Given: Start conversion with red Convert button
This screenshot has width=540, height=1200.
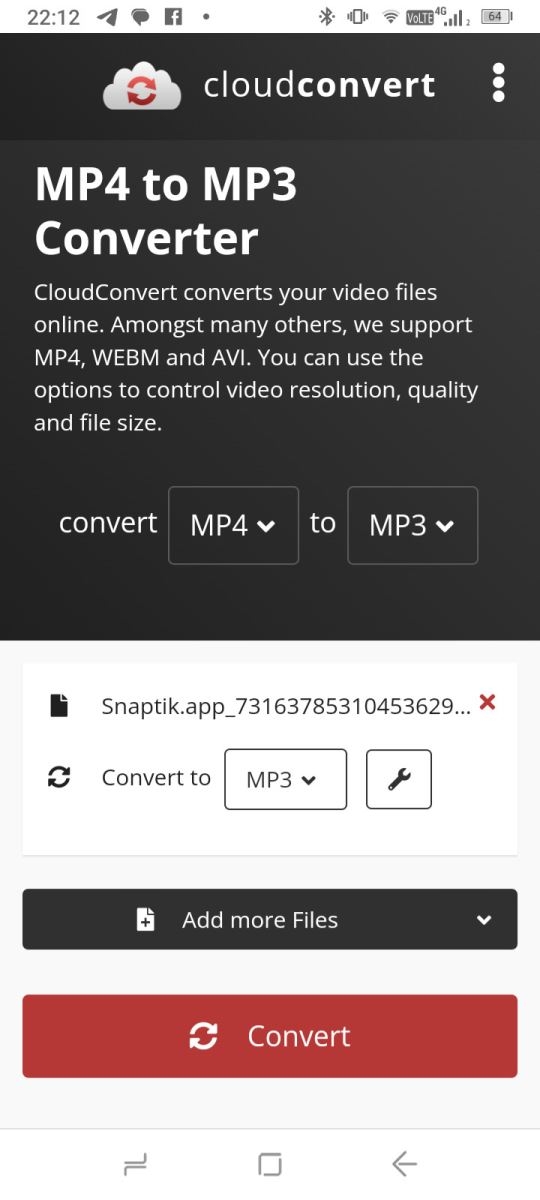Looking at the screenshot, I should point(270,1036).
